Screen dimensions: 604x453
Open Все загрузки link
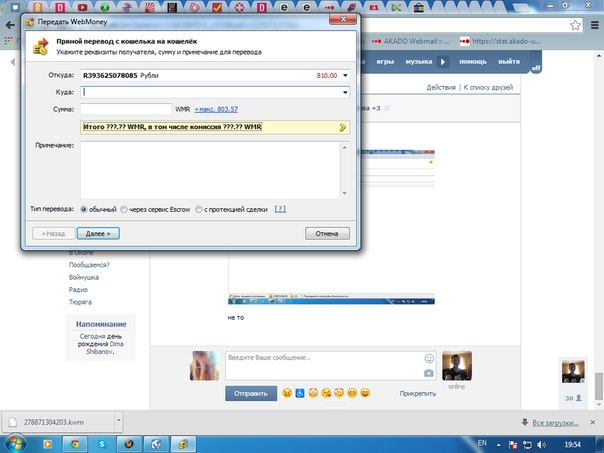tap(555, 423)
